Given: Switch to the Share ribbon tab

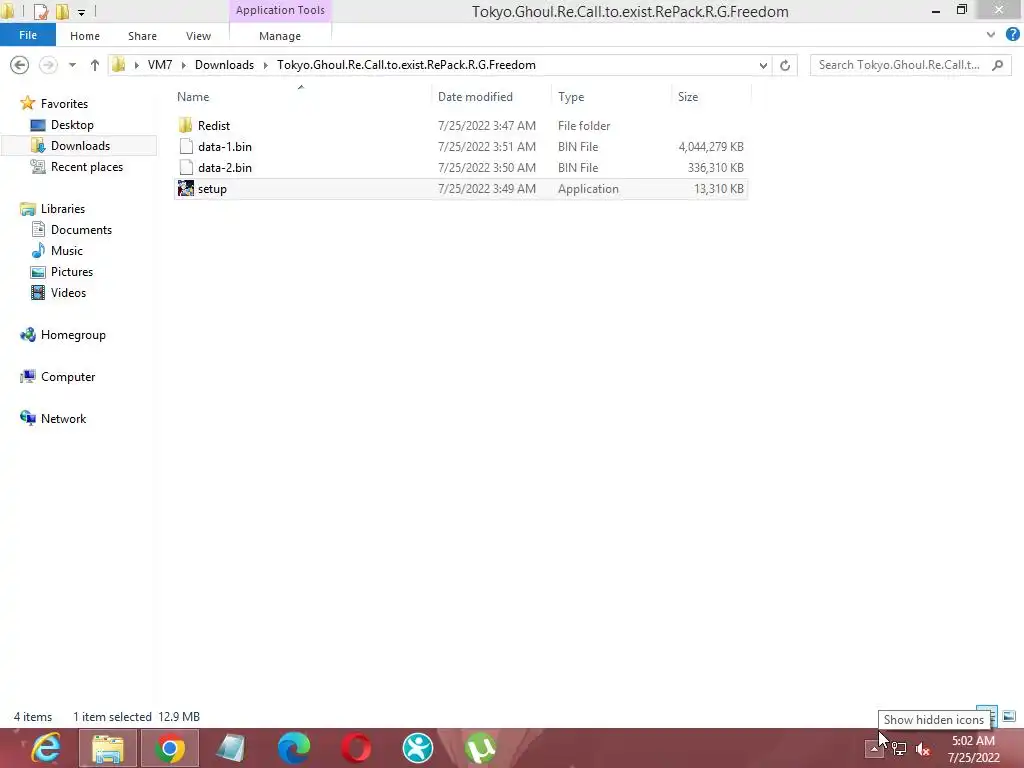Looking at the screenshot, I should tap(142, 36).
